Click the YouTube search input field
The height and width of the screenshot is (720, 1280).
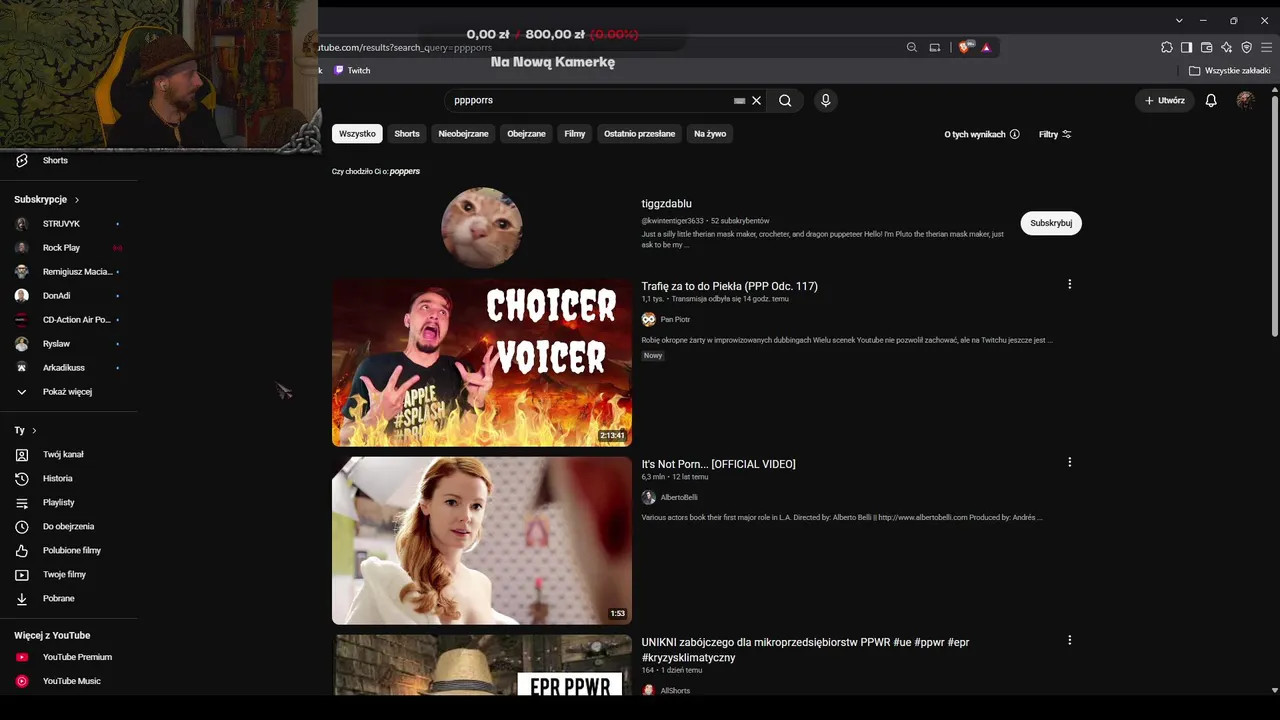[590, 100]
